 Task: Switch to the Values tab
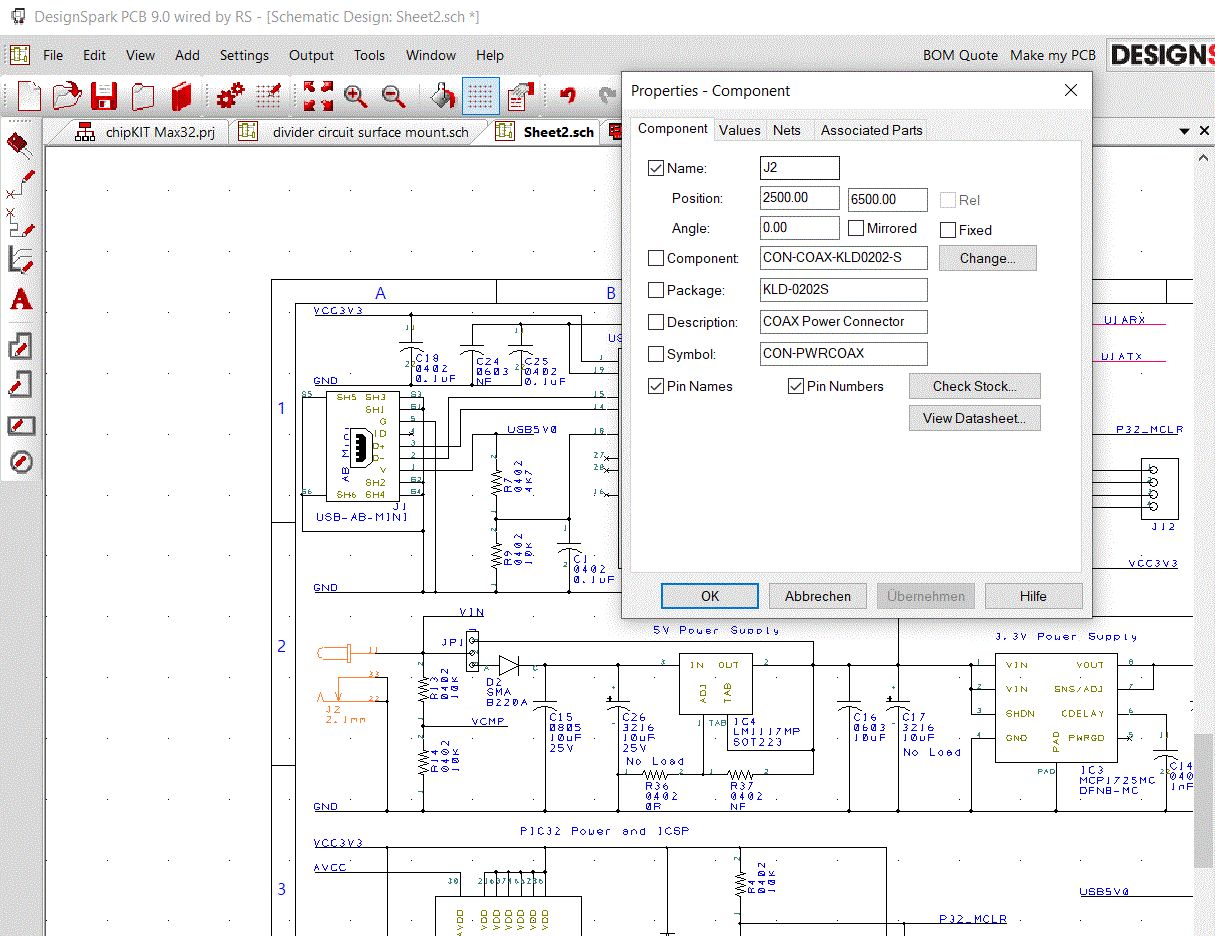(x=739, y=130)
